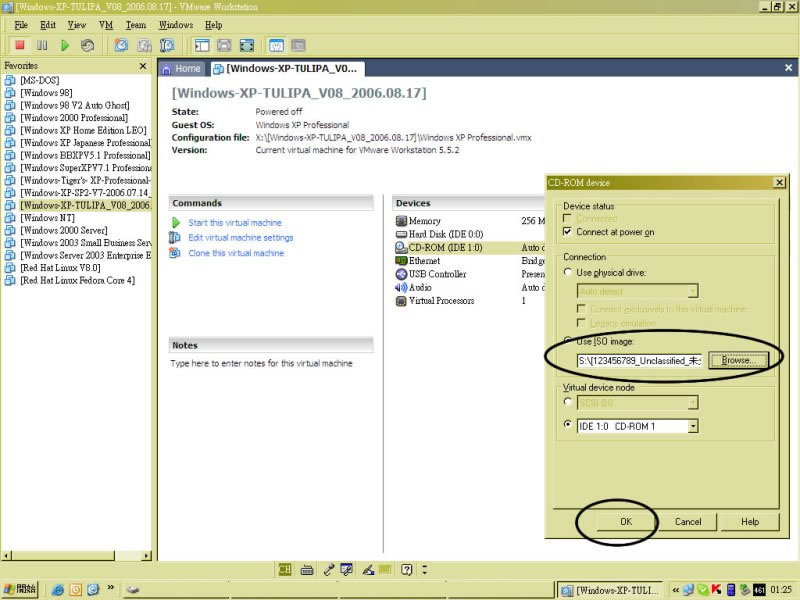Click the Internet Explorer quick launch icon
Screen dimensions: 800x600
(58, 590)
